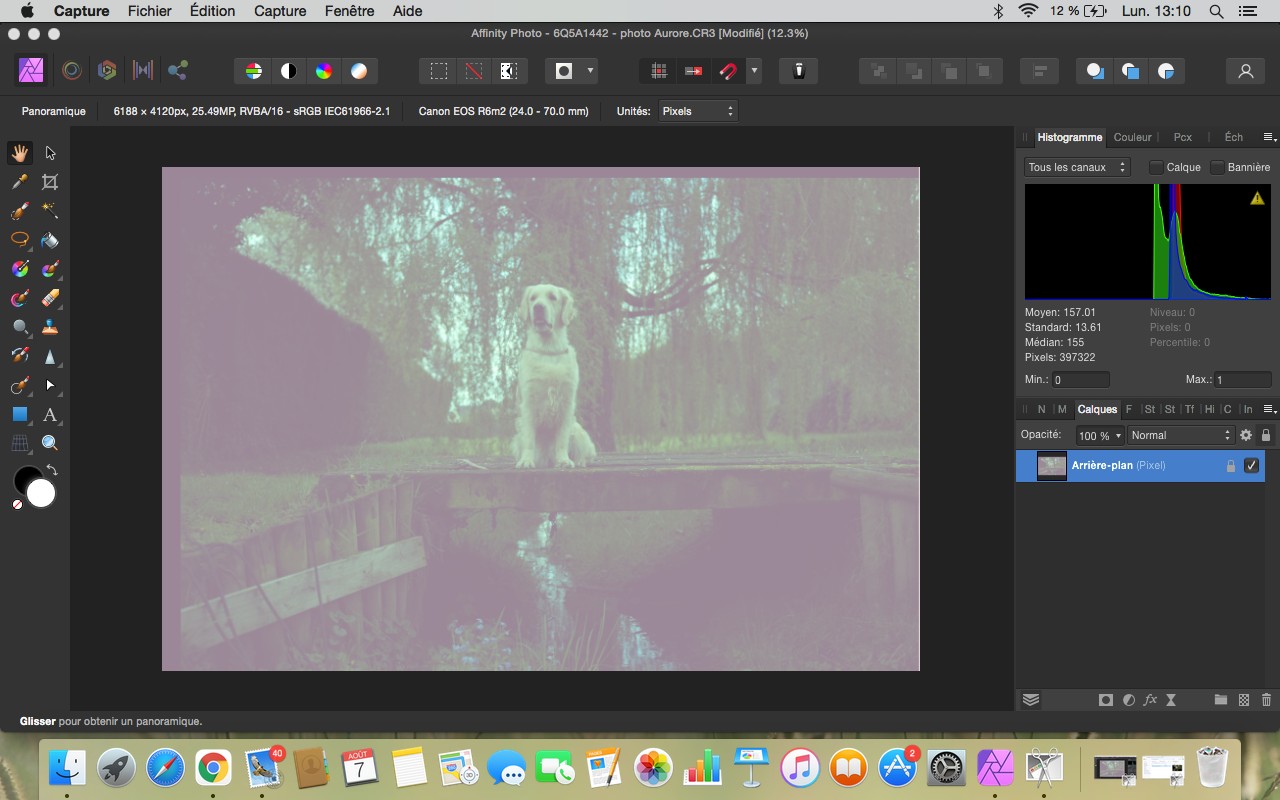Switch to the Tone Mapping persona
Viewport: 1280px width, 800px height.
point(142,71)
